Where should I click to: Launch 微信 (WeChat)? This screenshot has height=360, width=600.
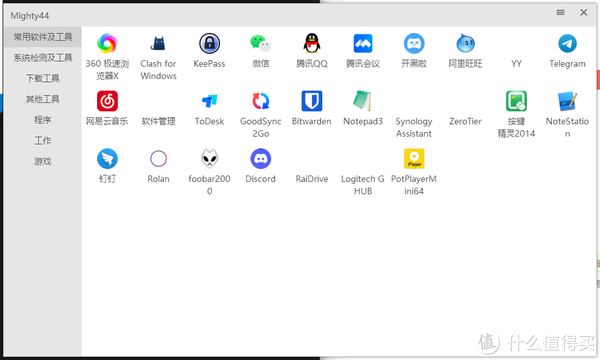tap(261, 43)
